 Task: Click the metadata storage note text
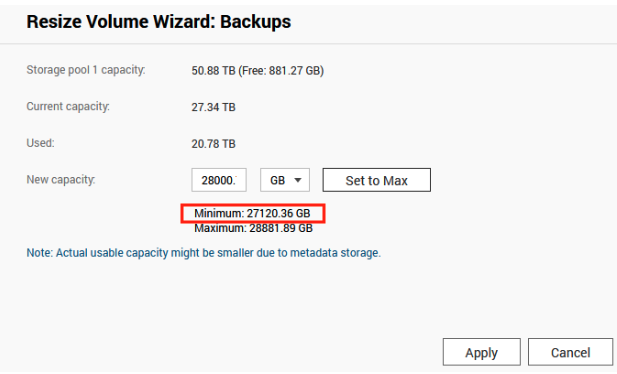203,253
